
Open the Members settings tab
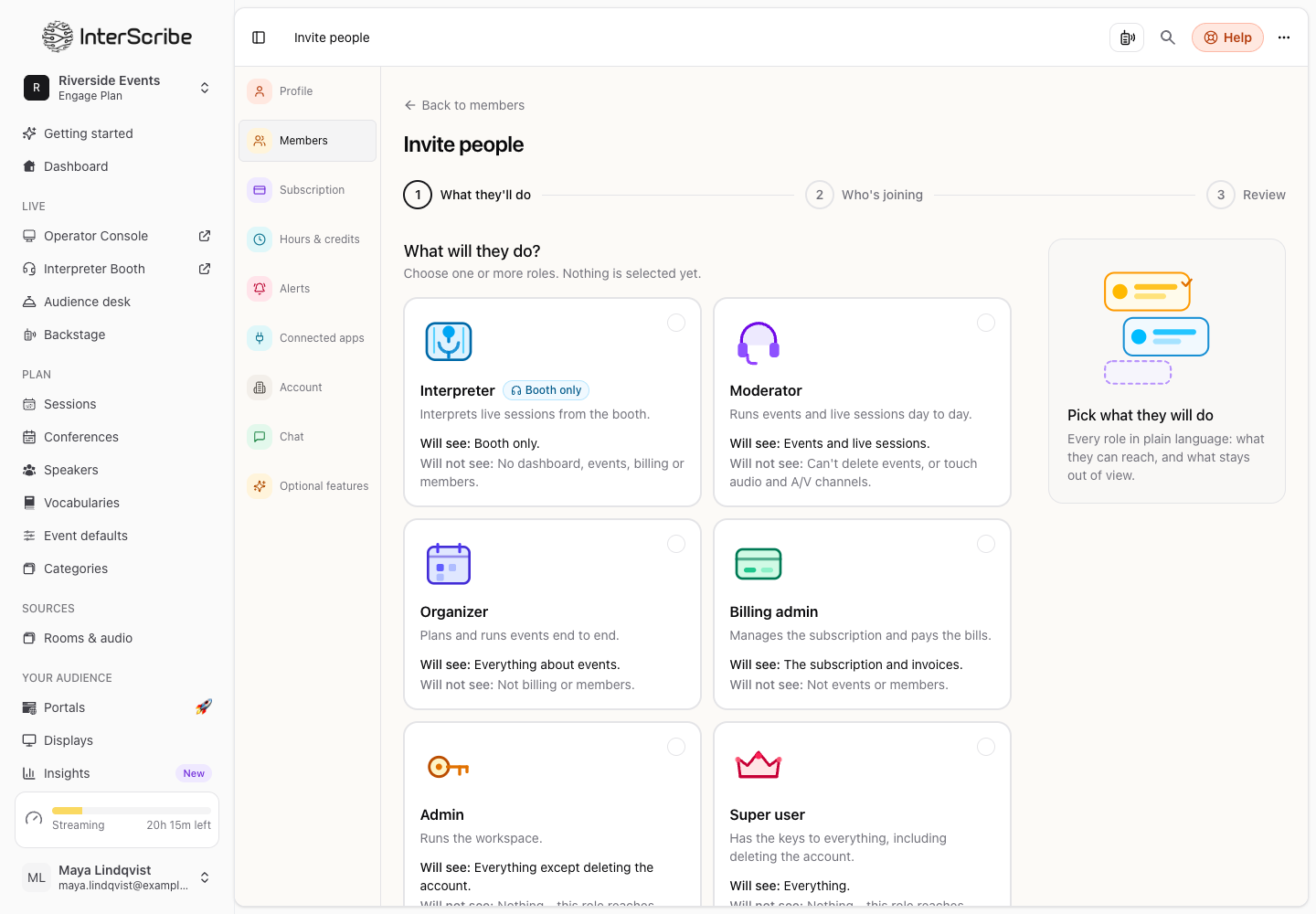pyautogui.click(x=307, y=141)
